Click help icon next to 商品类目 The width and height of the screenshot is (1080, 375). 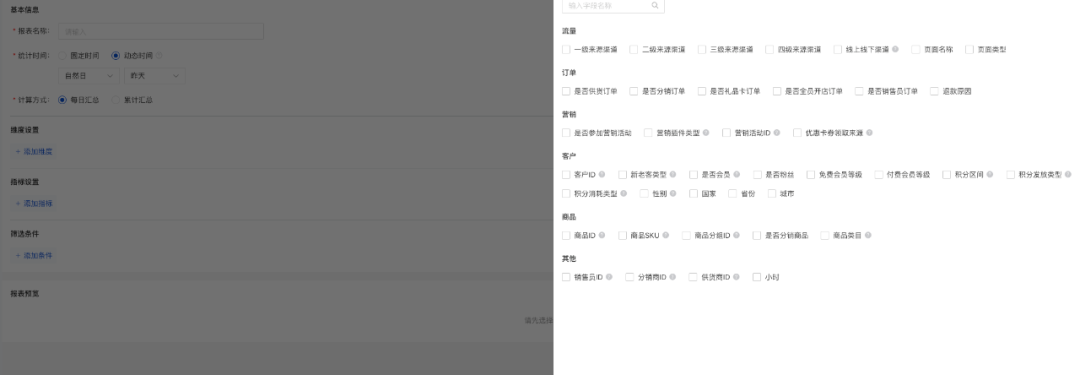pos(868,235)
